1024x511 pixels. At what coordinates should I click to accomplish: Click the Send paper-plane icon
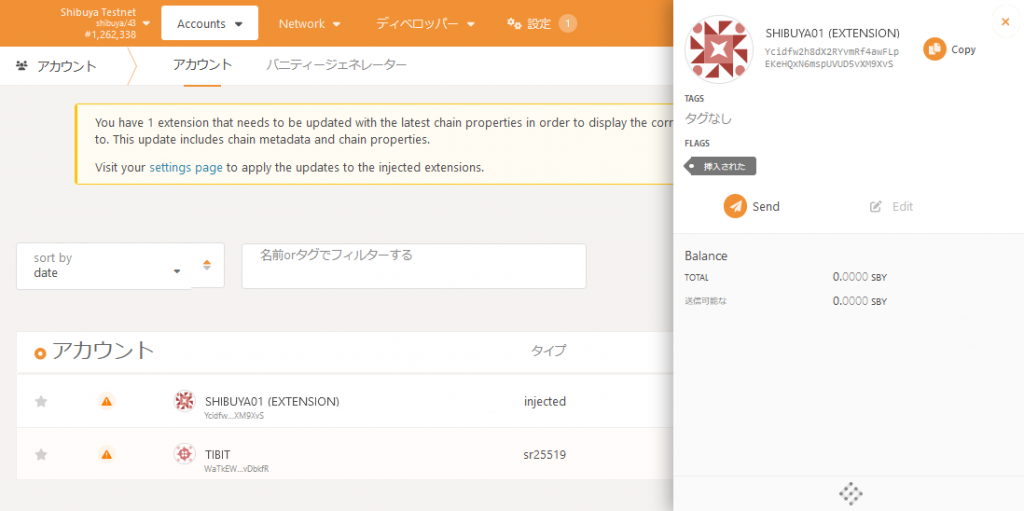click(736, 206)
